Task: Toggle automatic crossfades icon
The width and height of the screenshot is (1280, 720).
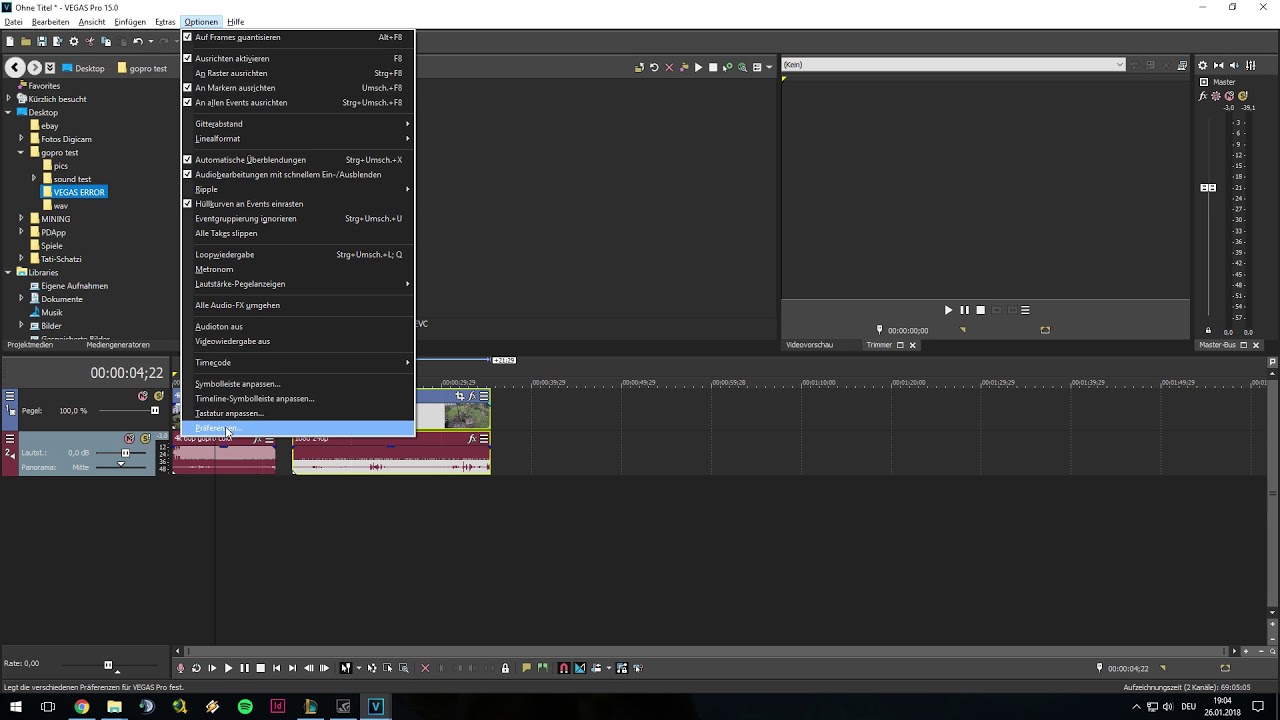Action: [579, 668]
